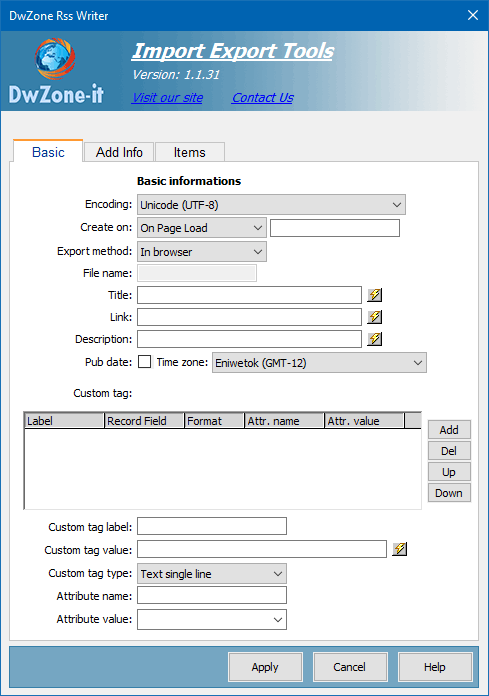Click the Down button for custom tags
Image resolution: width=489 pixels, height=696 pixels.
tap(449, 493)
